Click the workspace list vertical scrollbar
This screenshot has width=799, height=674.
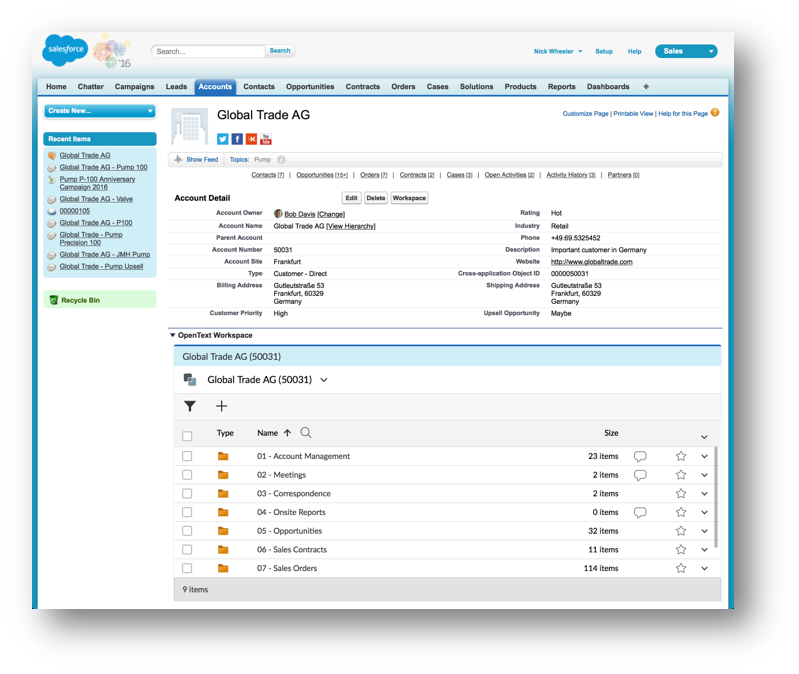coord(716,500)
